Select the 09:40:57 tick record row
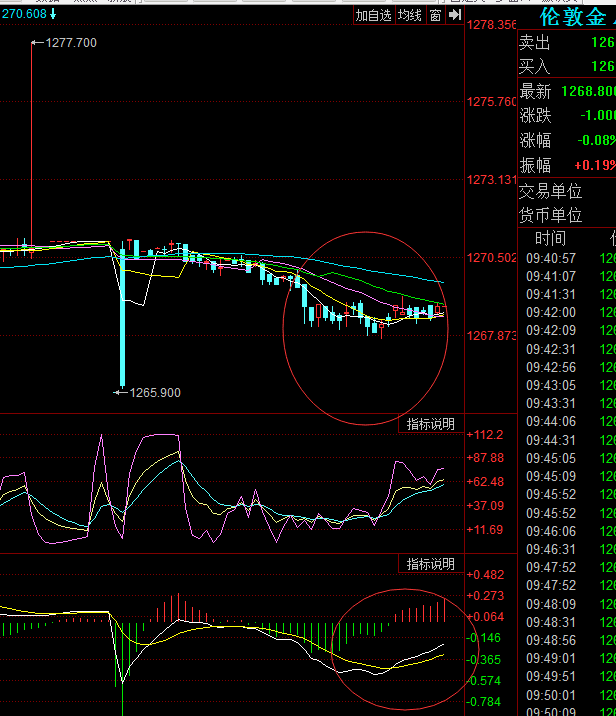 (566, 258)
